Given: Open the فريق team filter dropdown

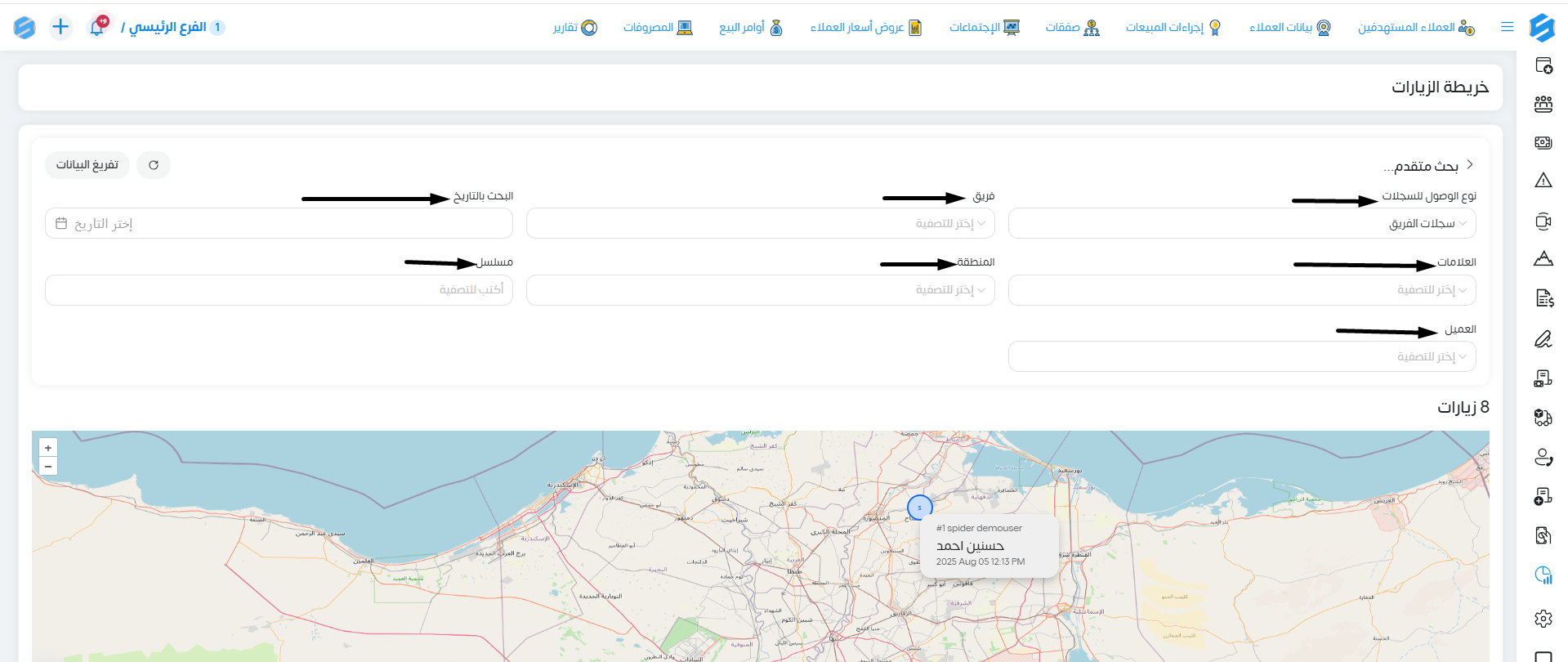Looking at the screenshot, I should (760, 223).
